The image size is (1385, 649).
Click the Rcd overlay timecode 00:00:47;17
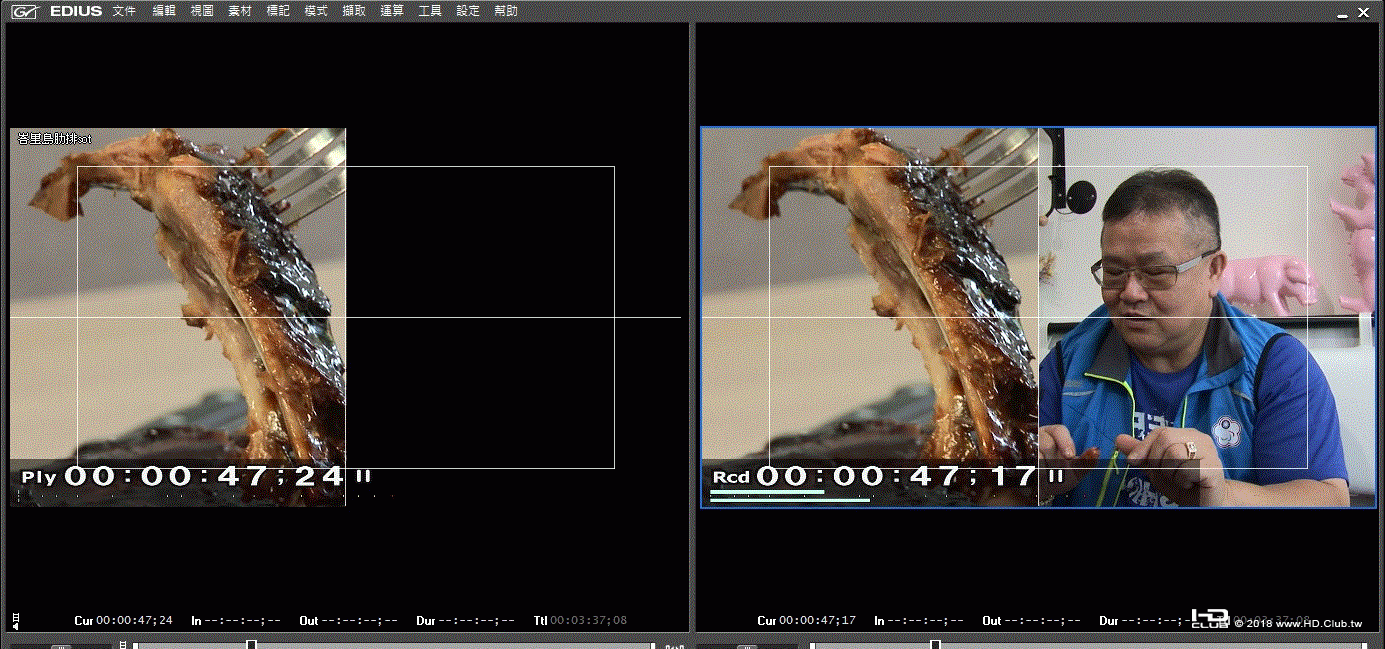pos(897,476)
